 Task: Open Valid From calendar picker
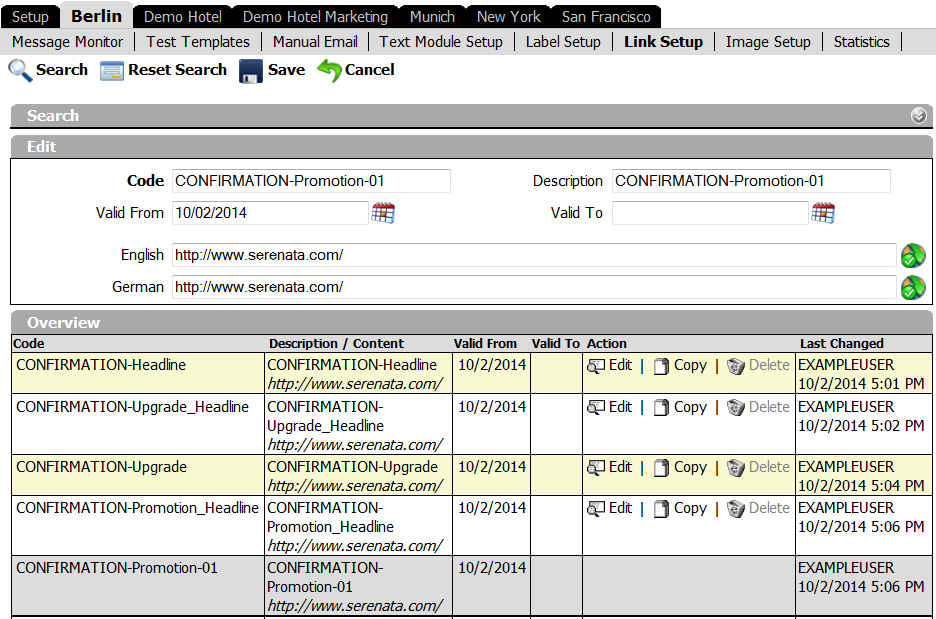[383, 213]
